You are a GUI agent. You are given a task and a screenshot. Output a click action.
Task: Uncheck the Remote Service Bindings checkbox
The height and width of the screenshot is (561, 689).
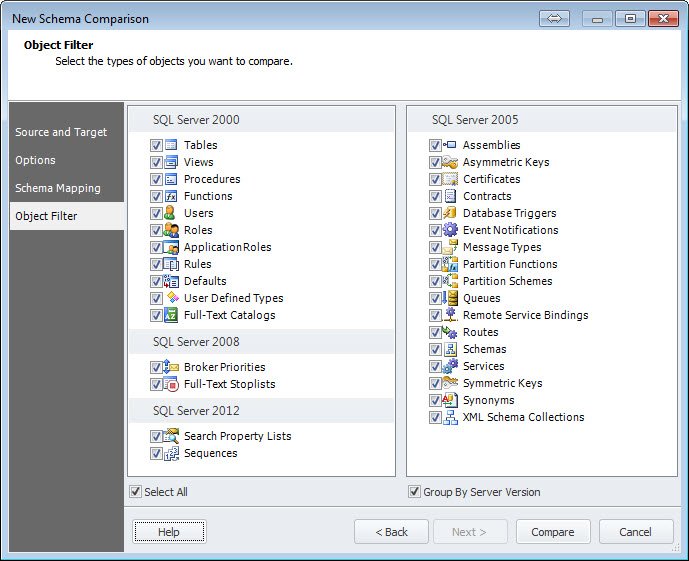click(x=435, y=315)
